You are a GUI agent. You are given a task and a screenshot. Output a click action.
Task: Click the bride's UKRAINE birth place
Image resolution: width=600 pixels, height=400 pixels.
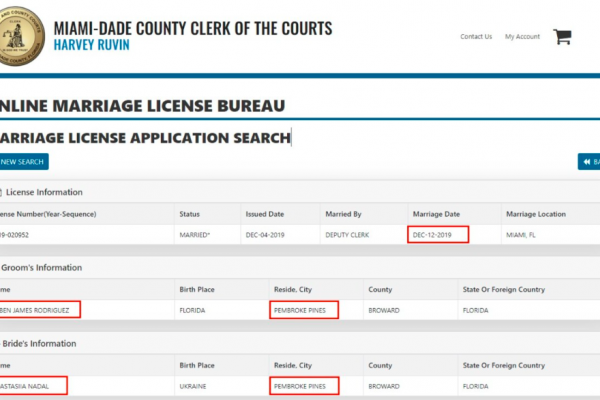click(x=192, y=386)
